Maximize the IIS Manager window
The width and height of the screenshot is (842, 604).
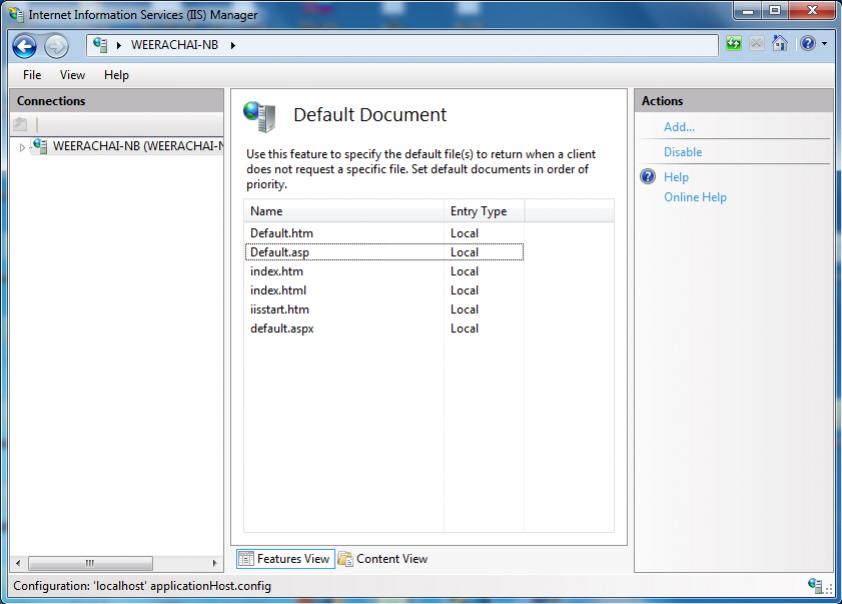[775, 10]
